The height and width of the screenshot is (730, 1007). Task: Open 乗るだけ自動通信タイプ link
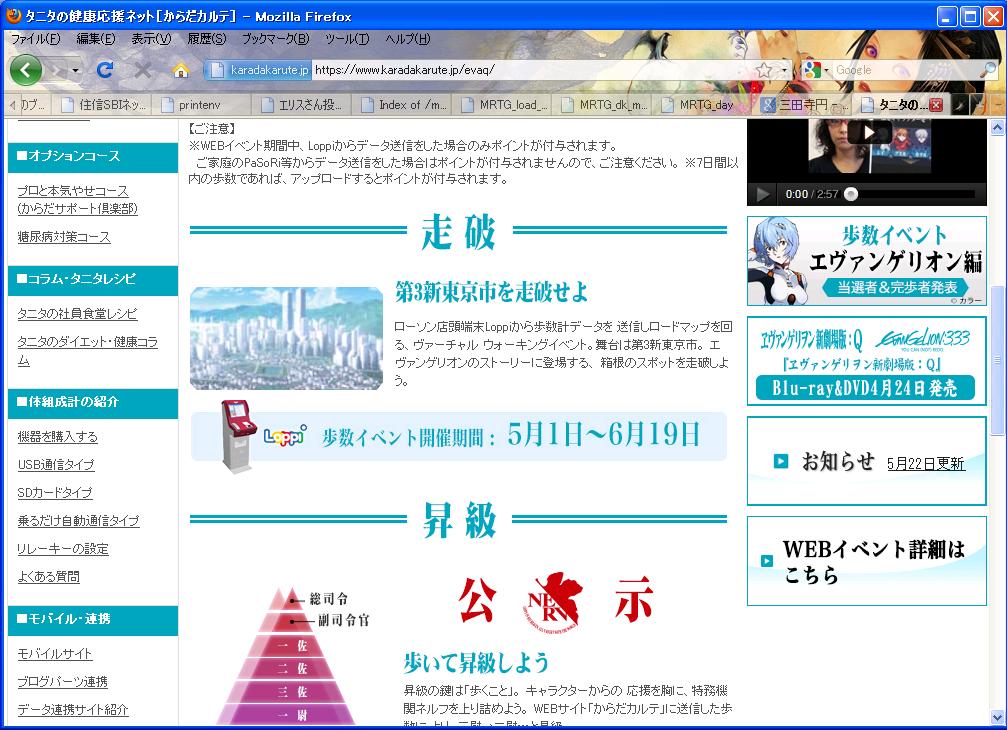(78, 521)
